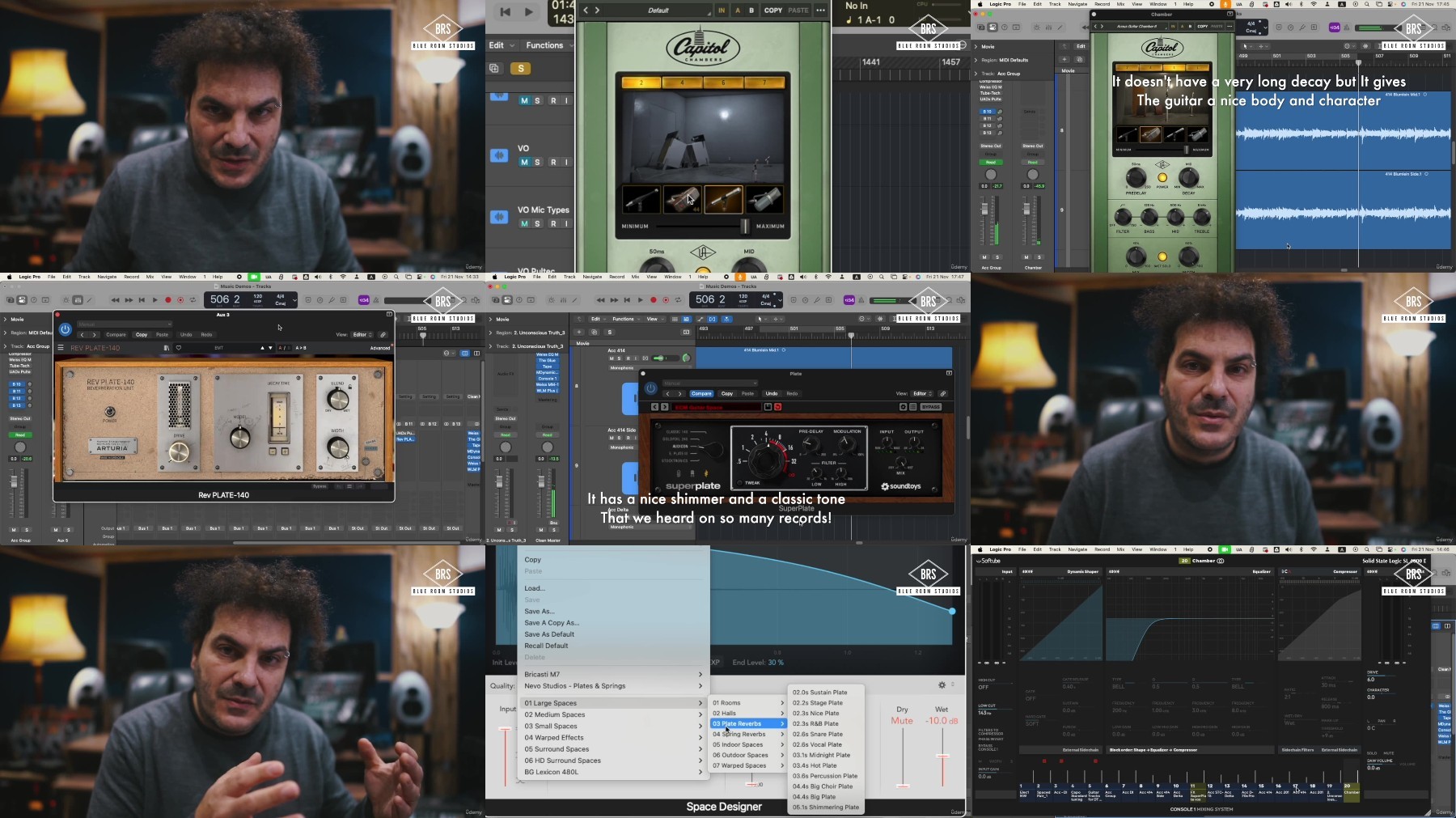Click the next preset arrow left of the Default preset

coord(598,11)
